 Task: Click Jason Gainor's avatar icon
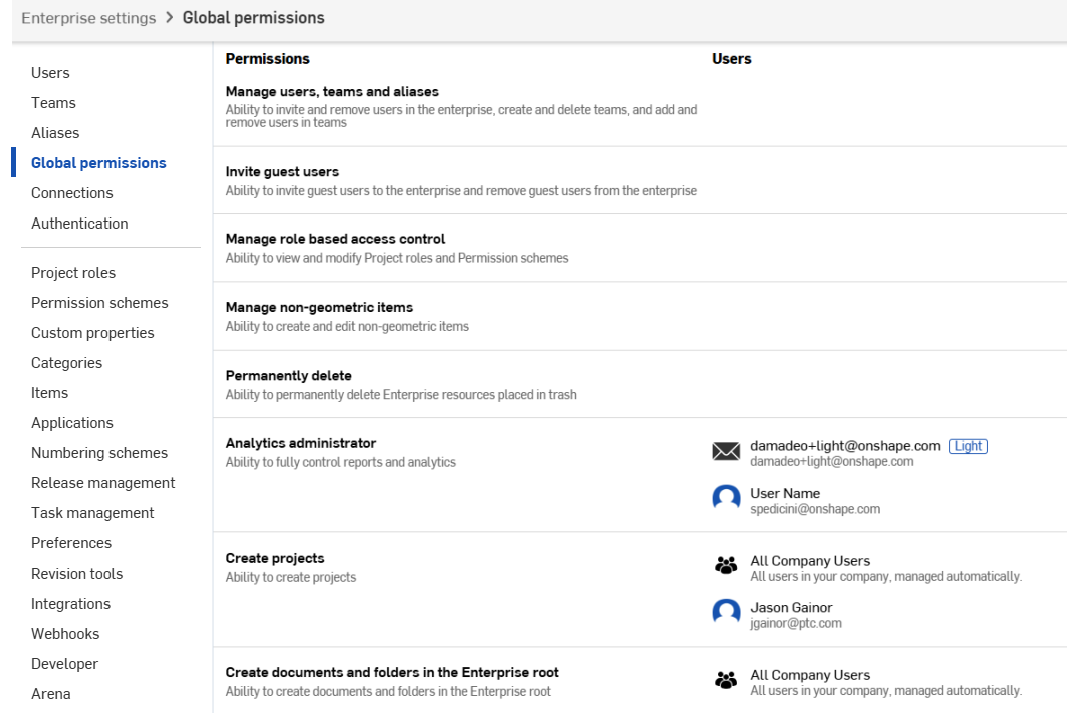pyautogui.click(x=726, y=614)
